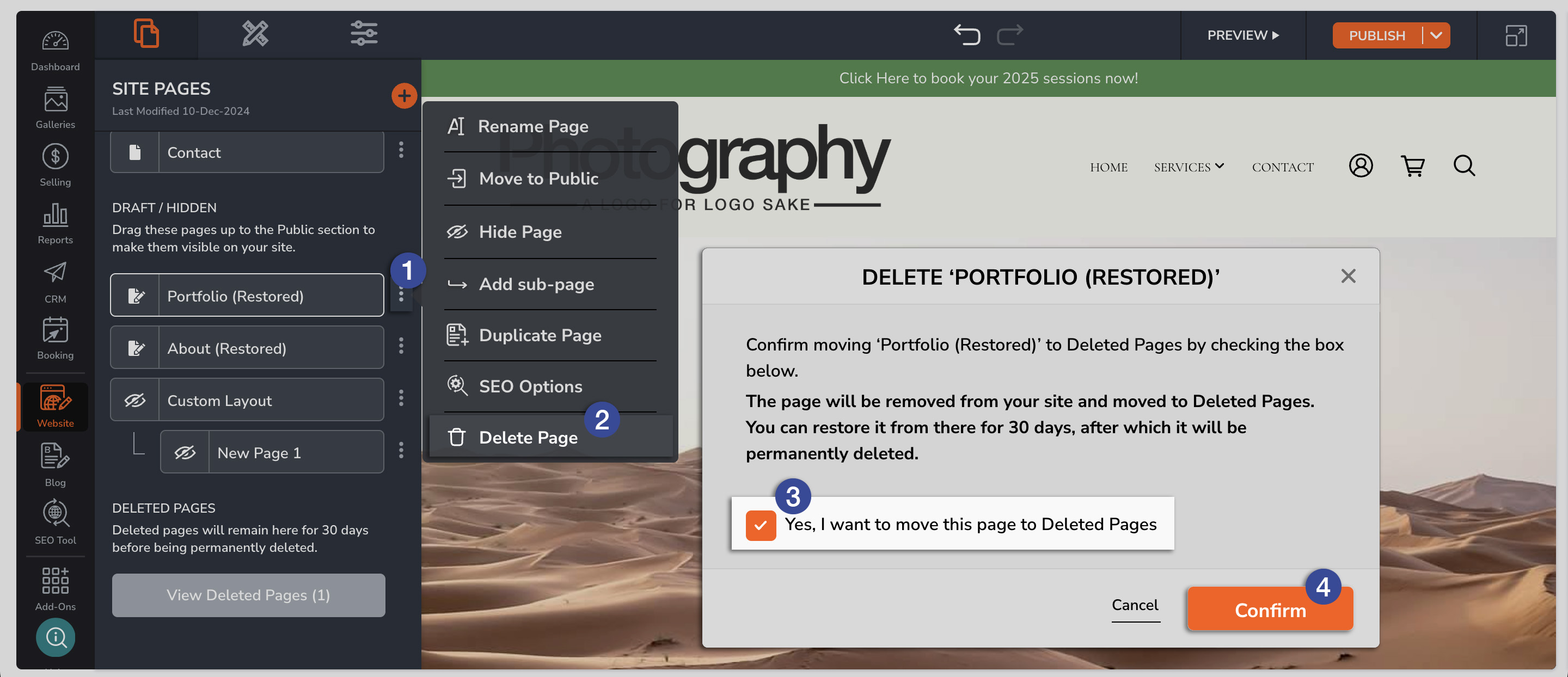Cancel the delete dialog
Viewport: 1568px width, 677px height.
coord(1135,605)
